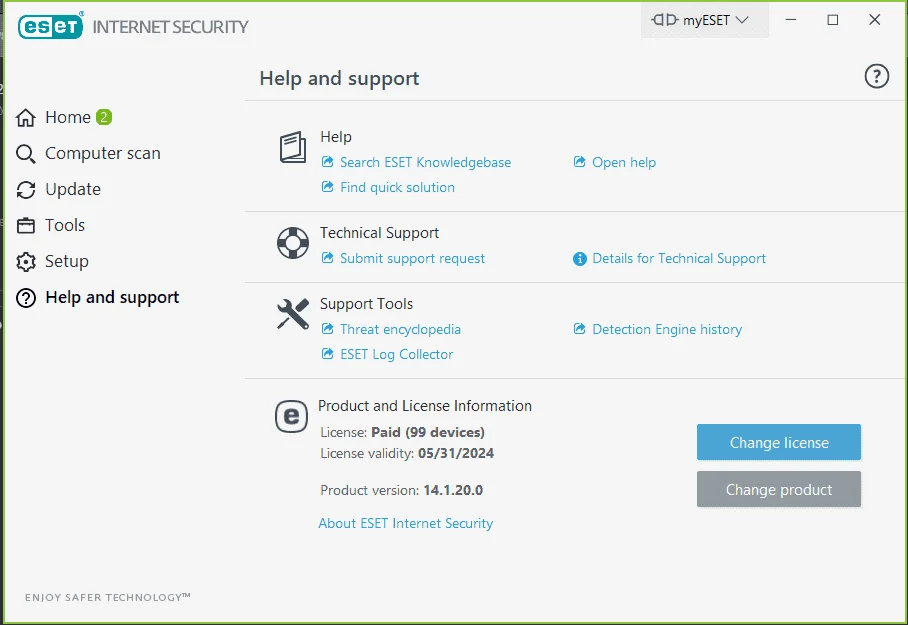Image resolution: width=908 pixels, height=625 pixels.
Task: Click the 'Technical Support' section heading
Action: click(x=379, y=233)
